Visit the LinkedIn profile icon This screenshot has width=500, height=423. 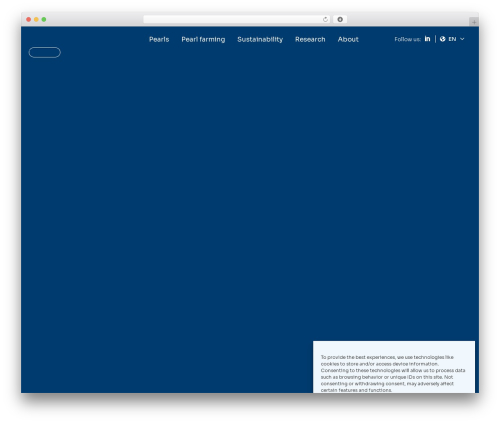coord(427,39)
